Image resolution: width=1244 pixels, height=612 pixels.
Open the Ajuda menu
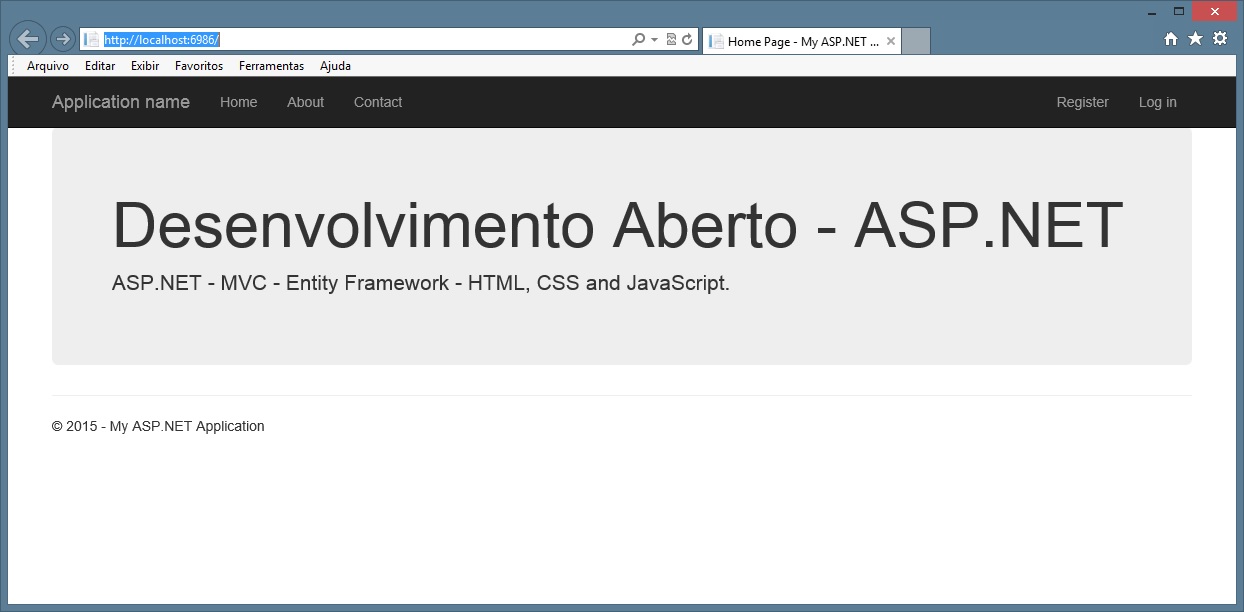335,66
